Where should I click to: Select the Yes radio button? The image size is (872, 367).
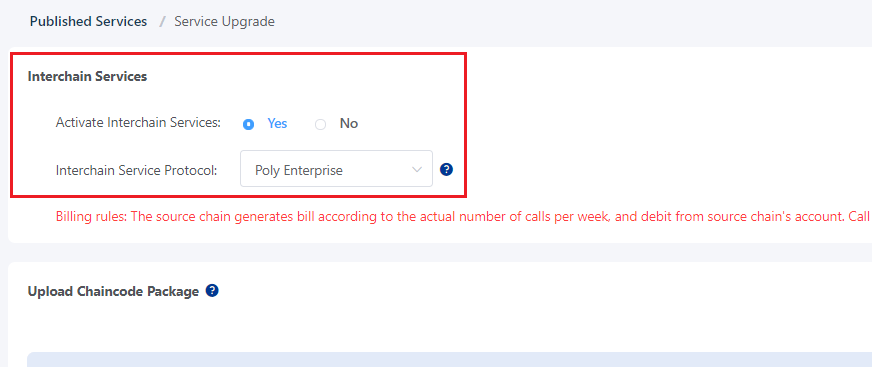[x=249, y=125]
